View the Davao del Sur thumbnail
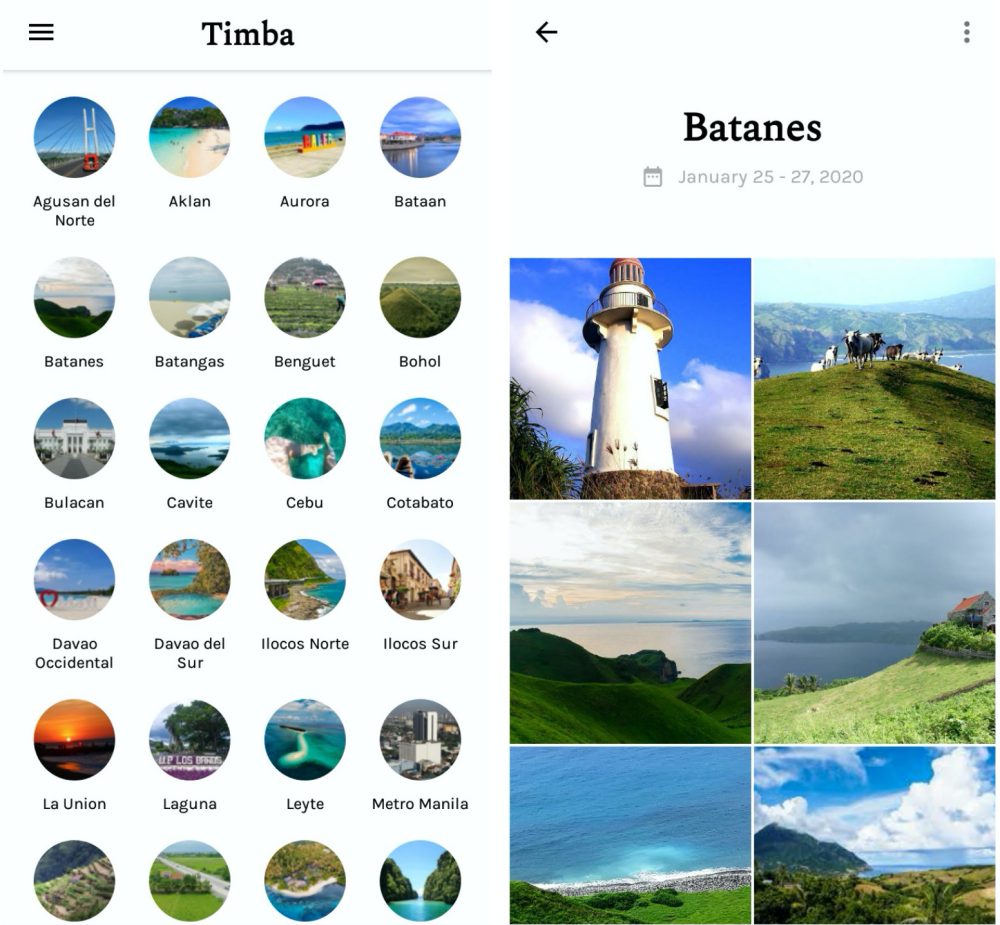The height and width of the screenshot is (925, 1000). point(189,579)
